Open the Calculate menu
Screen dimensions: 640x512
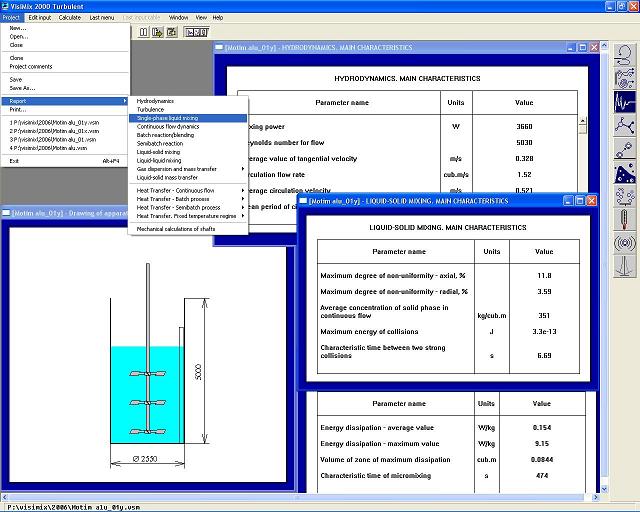pyautogui.click(x=70, y=17)
